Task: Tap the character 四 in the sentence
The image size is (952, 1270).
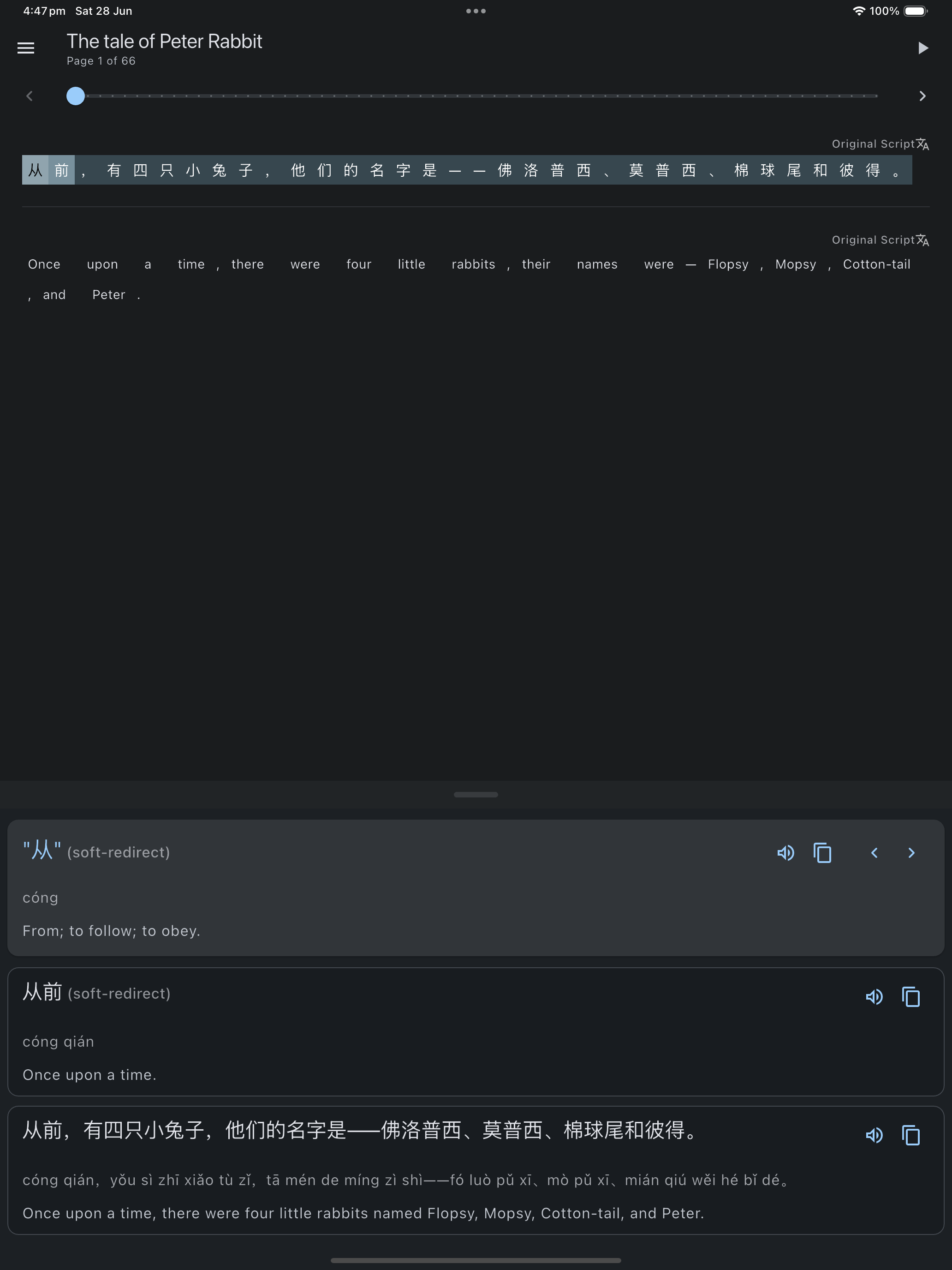Action: [140, 170]
